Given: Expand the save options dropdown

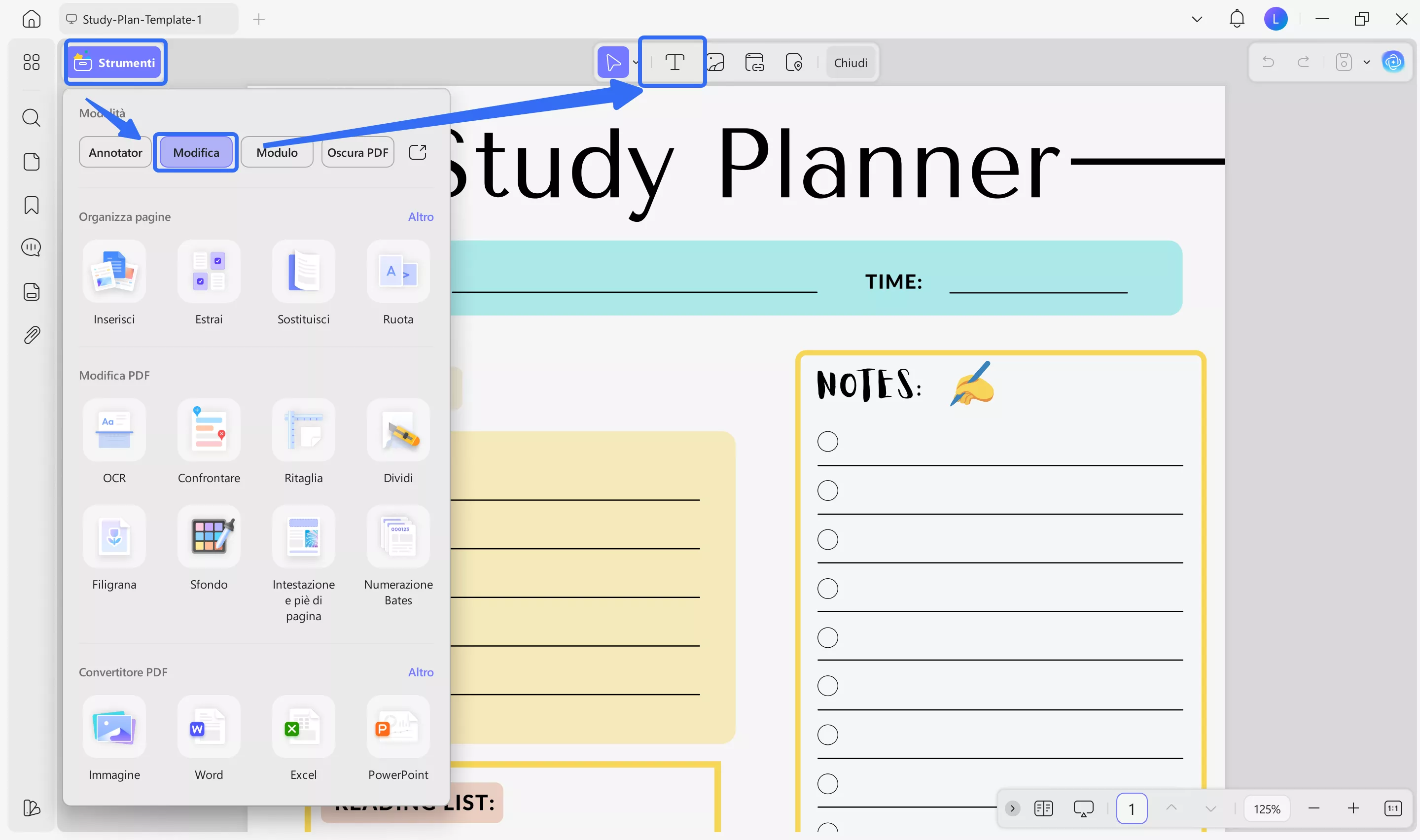Looking at the screenshot, I should 1366,62.
